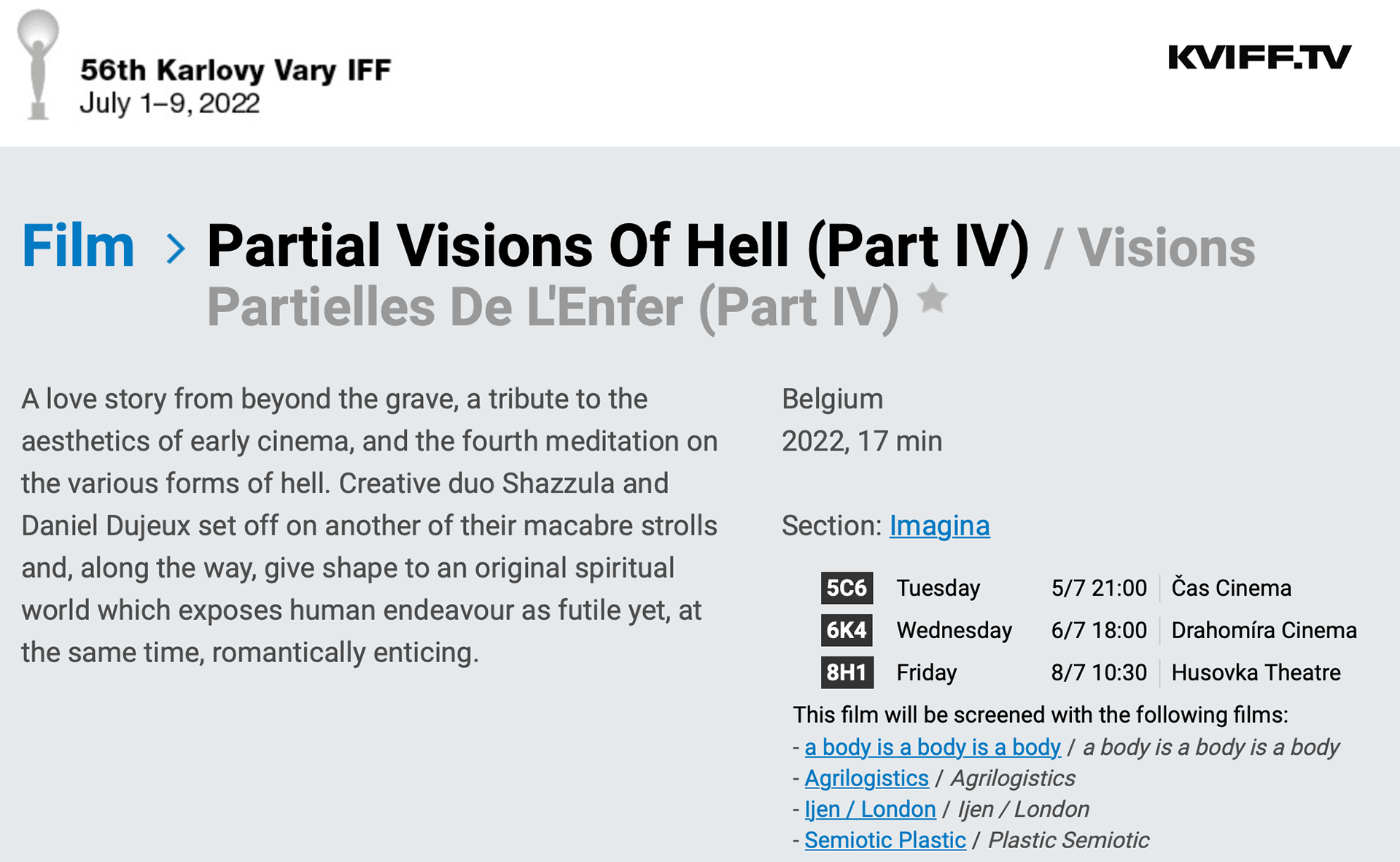Open the Semiotic Plastic film link

(x=885, y=840)
